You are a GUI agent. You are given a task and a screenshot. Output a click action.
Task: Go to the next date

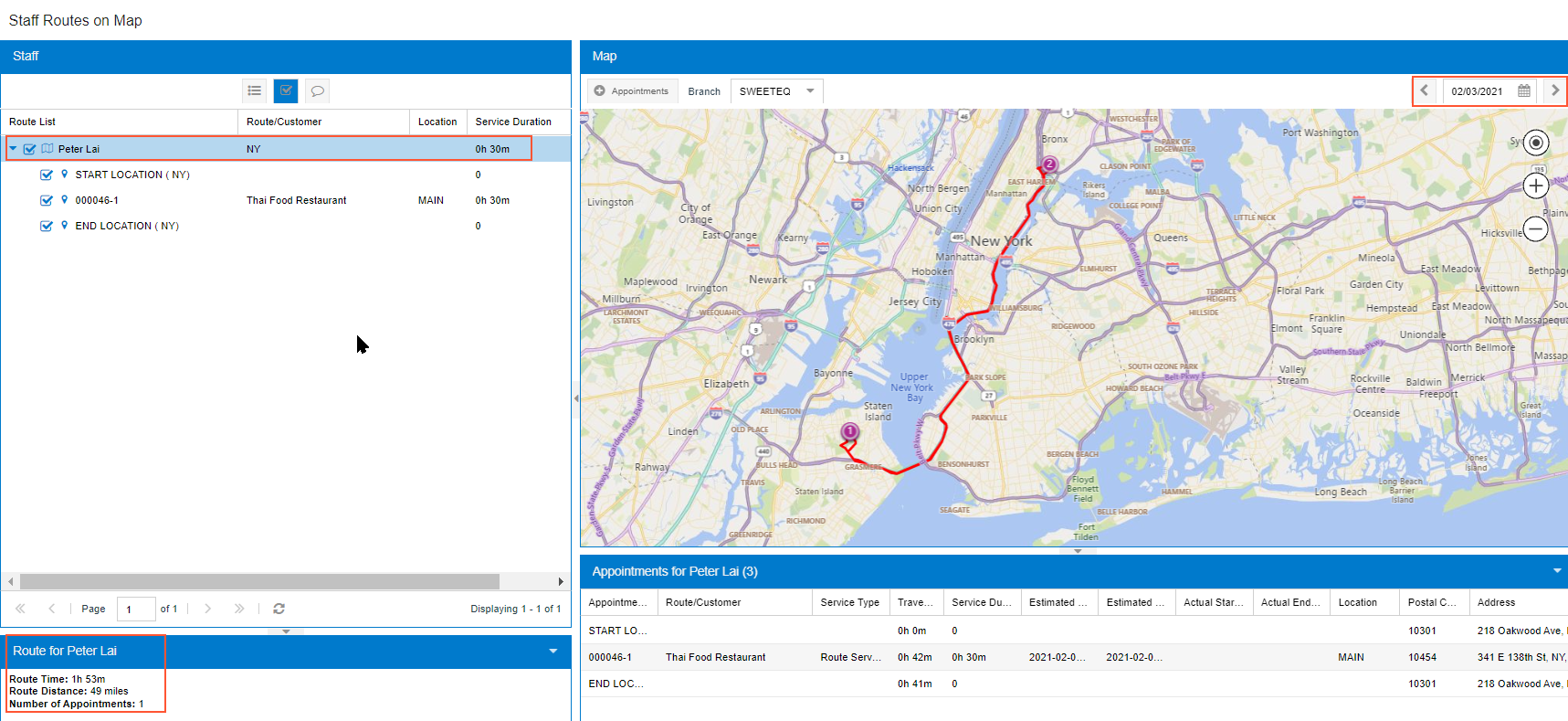1554,90
